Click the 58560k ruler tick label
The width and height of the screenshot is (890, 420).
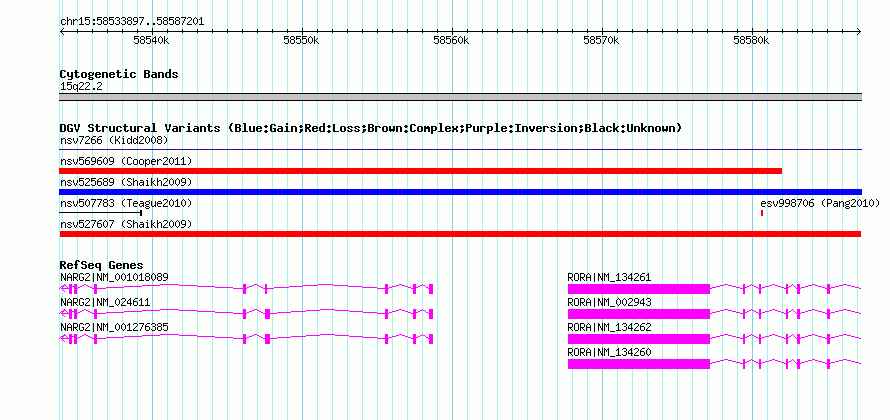point(451,40)
